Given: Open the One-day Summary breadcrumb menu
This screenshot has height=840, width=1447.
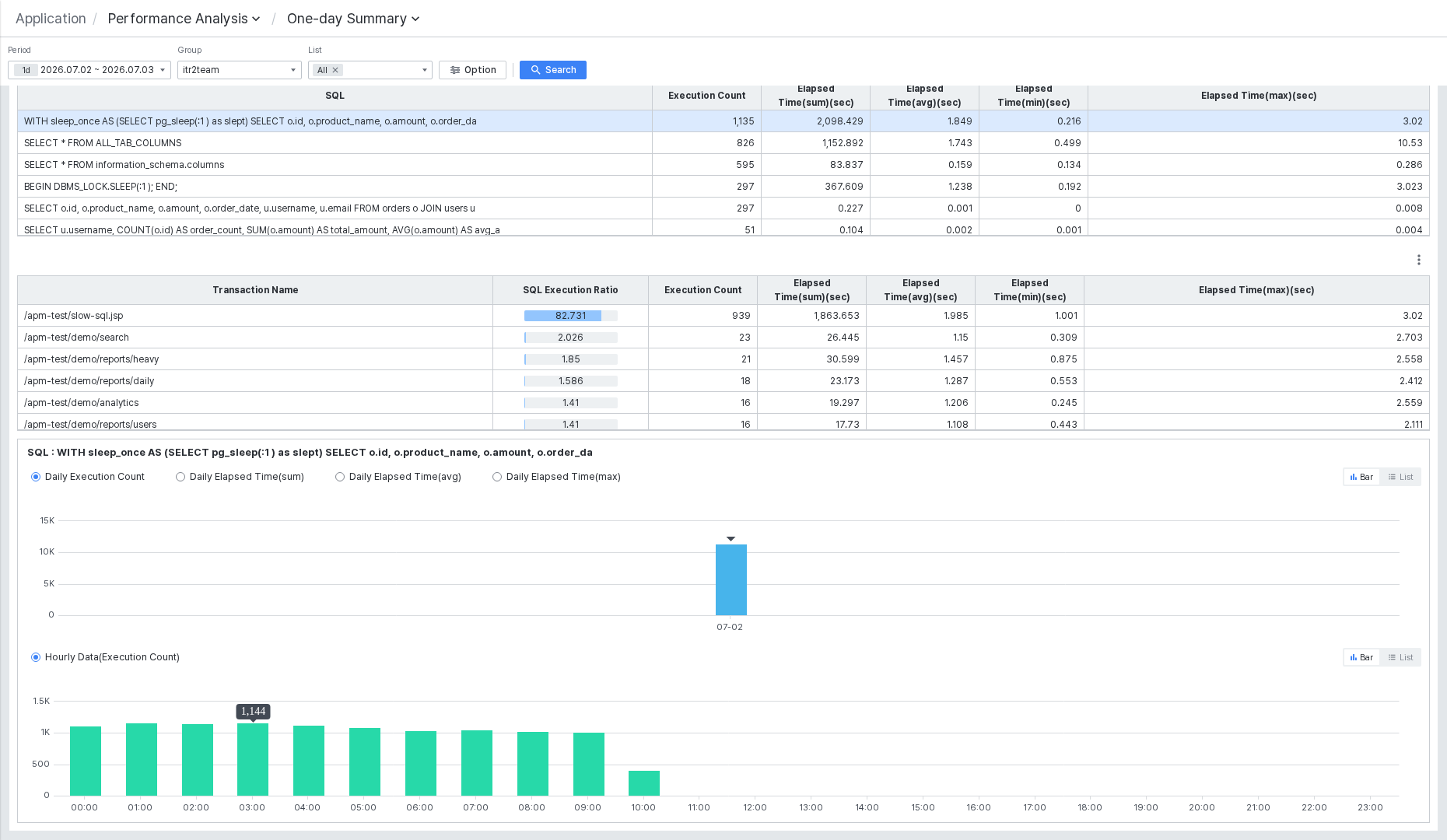Looking at the screenshot, I should click(x=353, y=19).
